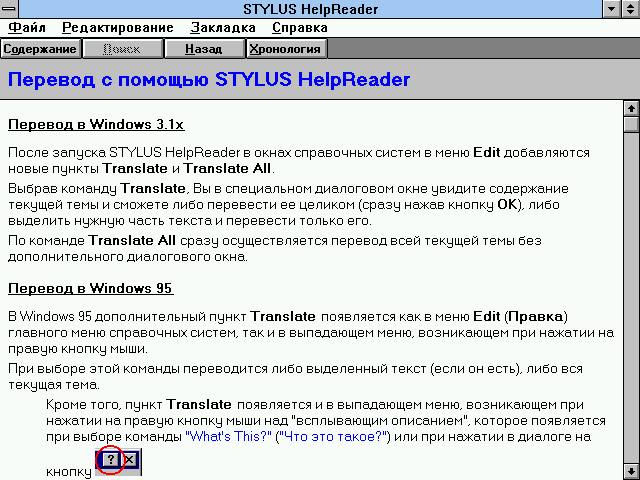
Task: Open the Редактирование menu
Action: (118, 28)
